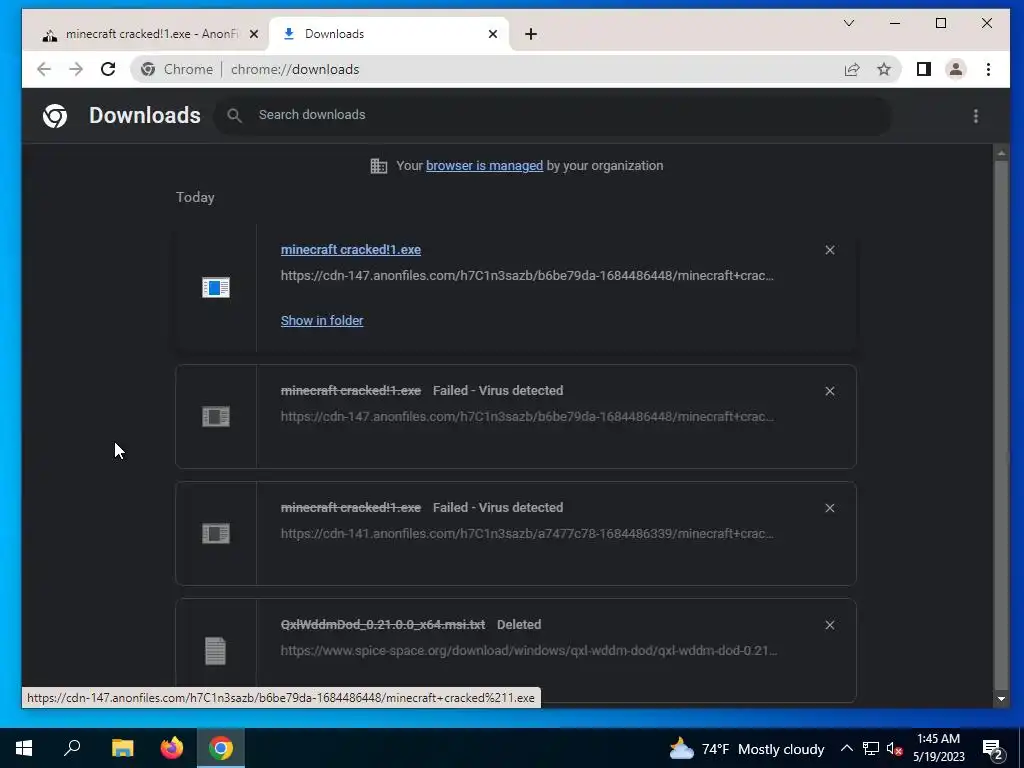Click the exe file icon of the first download
Image resolution: width=1024 pixels, height=768 pixels.
pyautogui.click(x=216, y=287)
